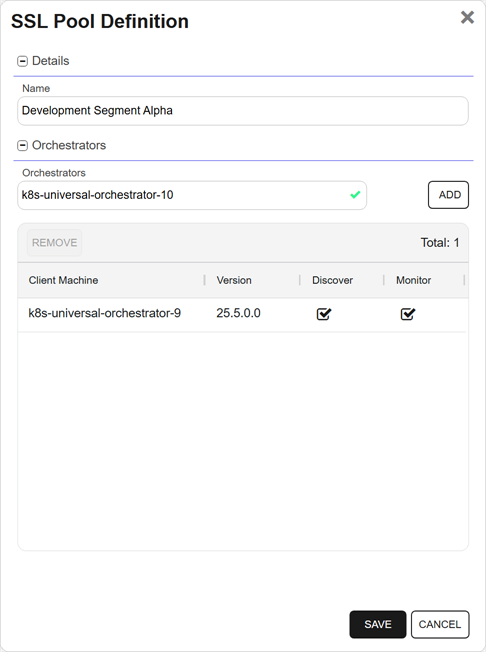486x652 pixels.
Task: Uncheck Discover for k8s-universal-orchestrator-9
Action: pos(324,314)
